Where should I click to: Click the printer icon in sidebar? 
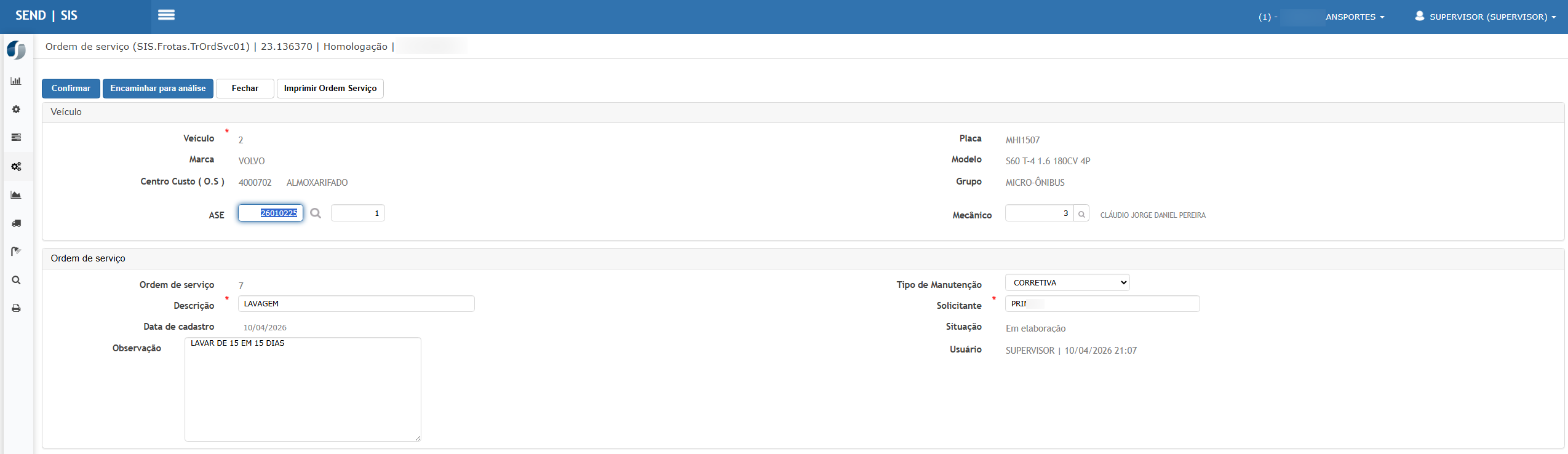16,308
